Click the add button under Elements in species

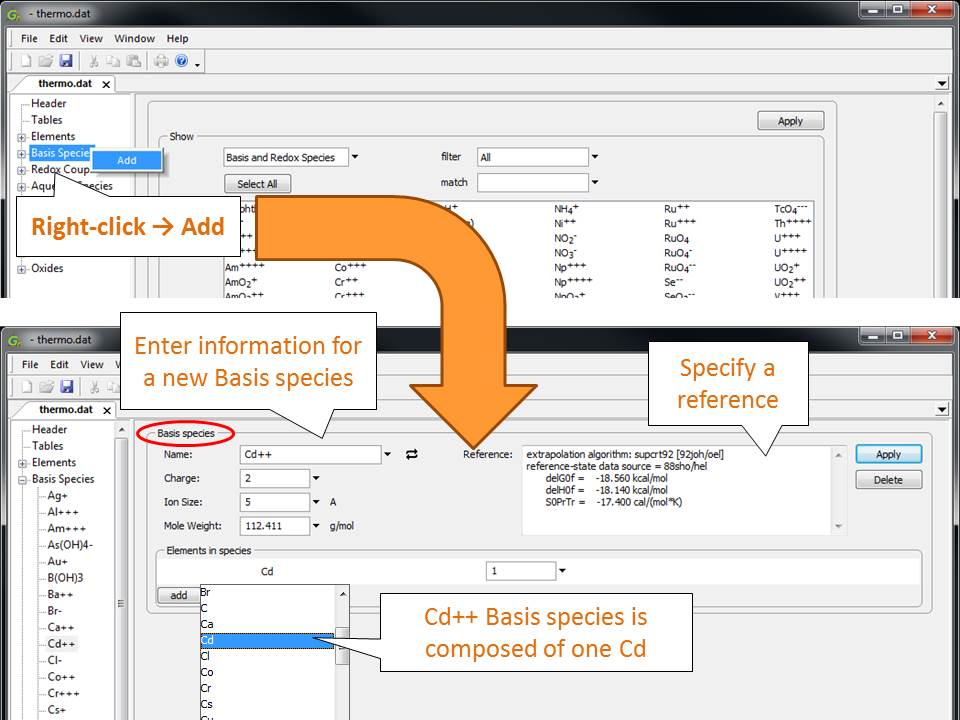click(179, 595)
